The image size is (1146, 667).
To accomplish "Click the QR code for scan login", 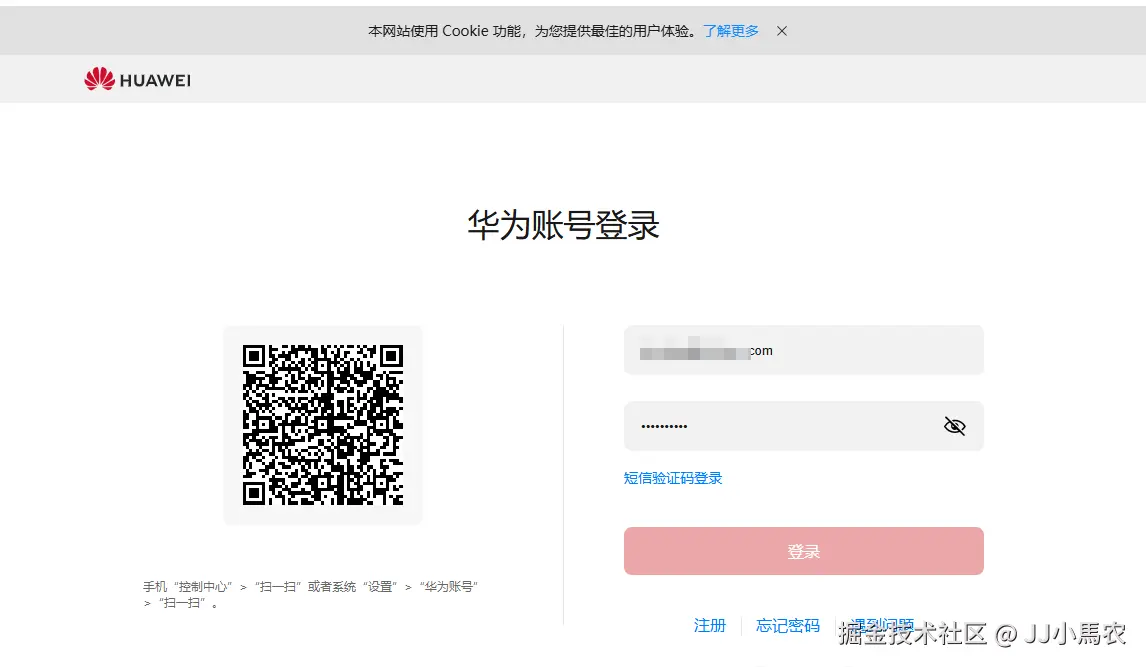I will [323, 424].
